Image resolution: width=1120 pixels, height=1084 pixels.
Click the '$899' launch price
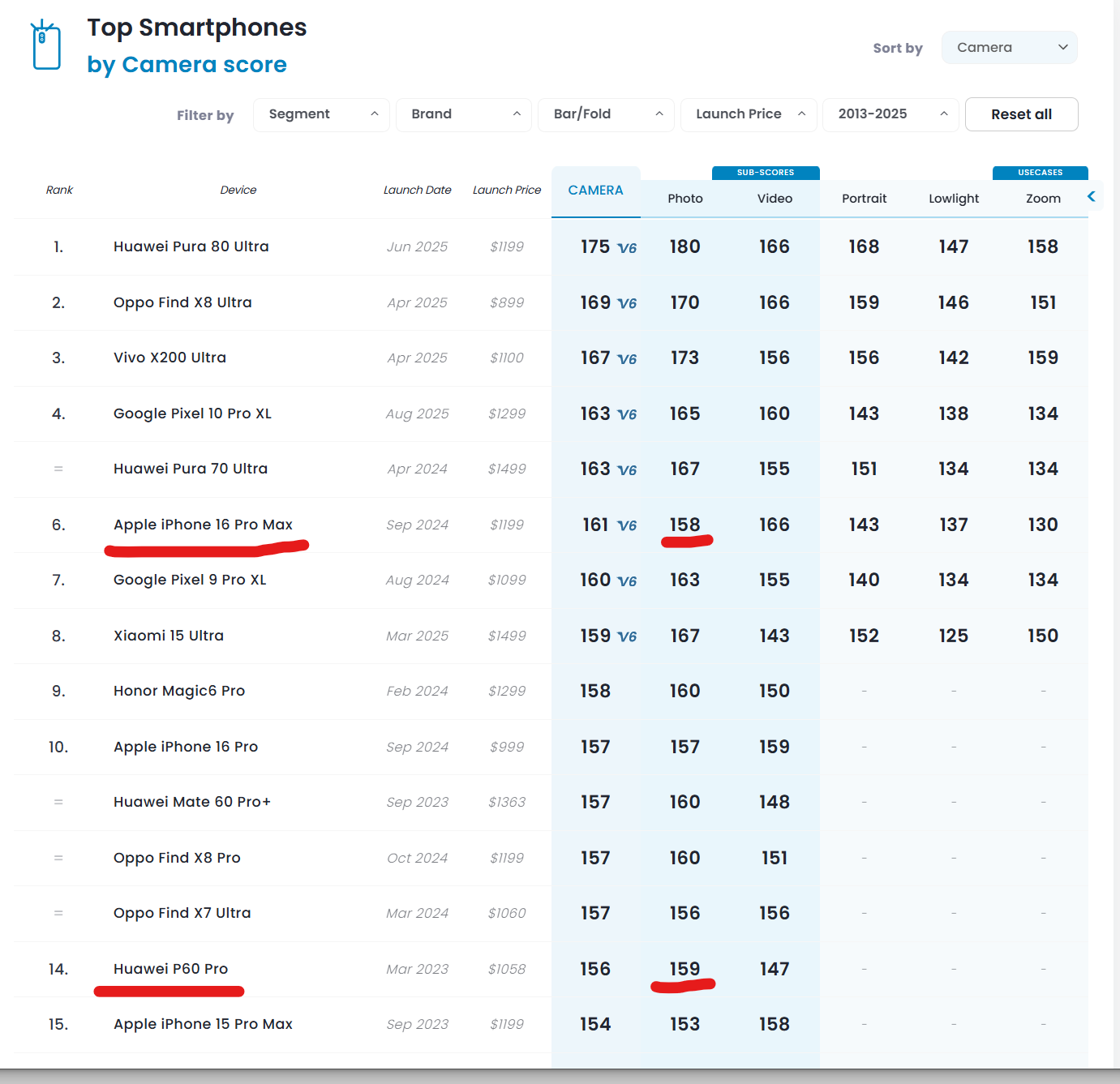(x=507, y=302)
